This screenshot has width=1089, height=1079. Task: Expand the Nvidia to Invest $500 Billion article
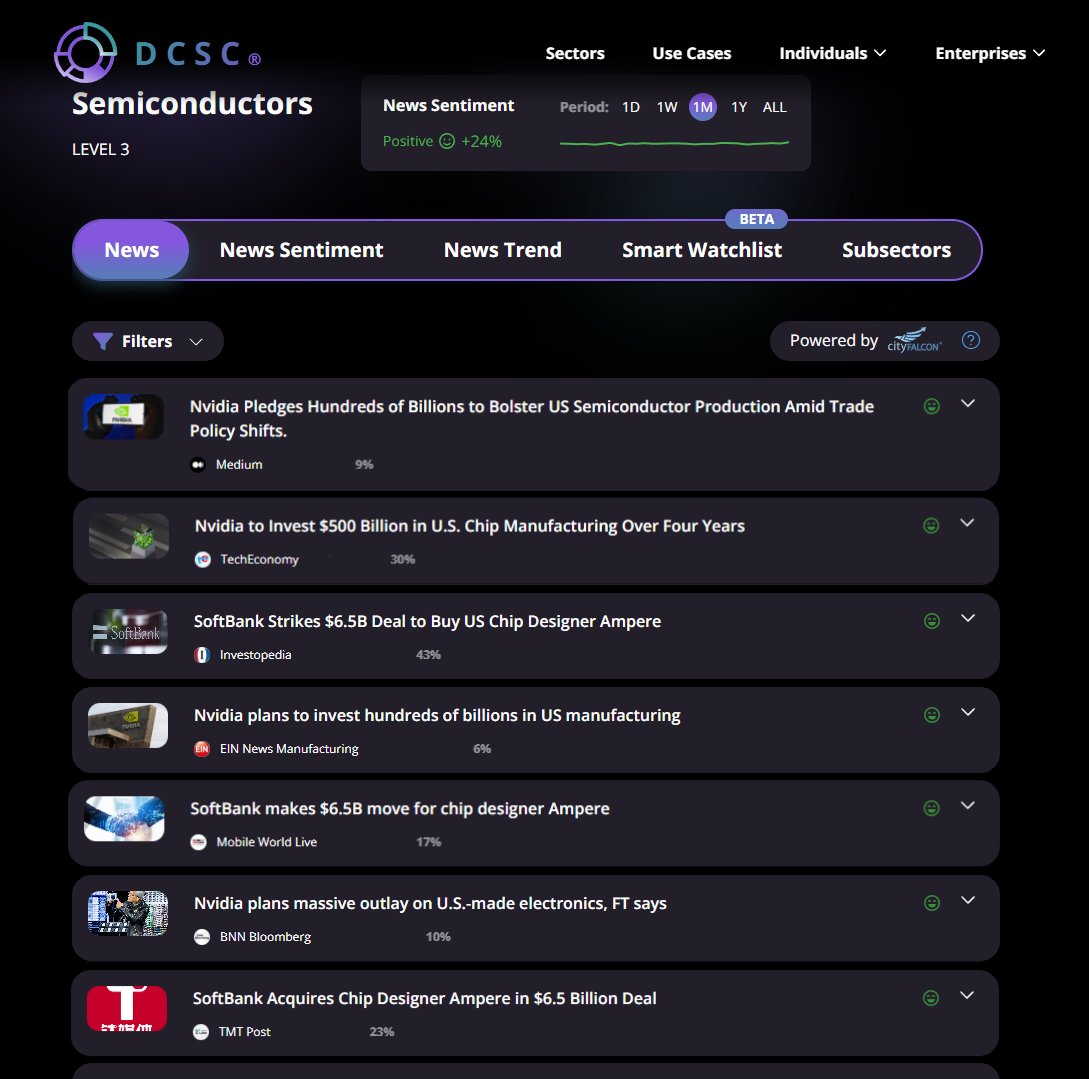(967, 523)
